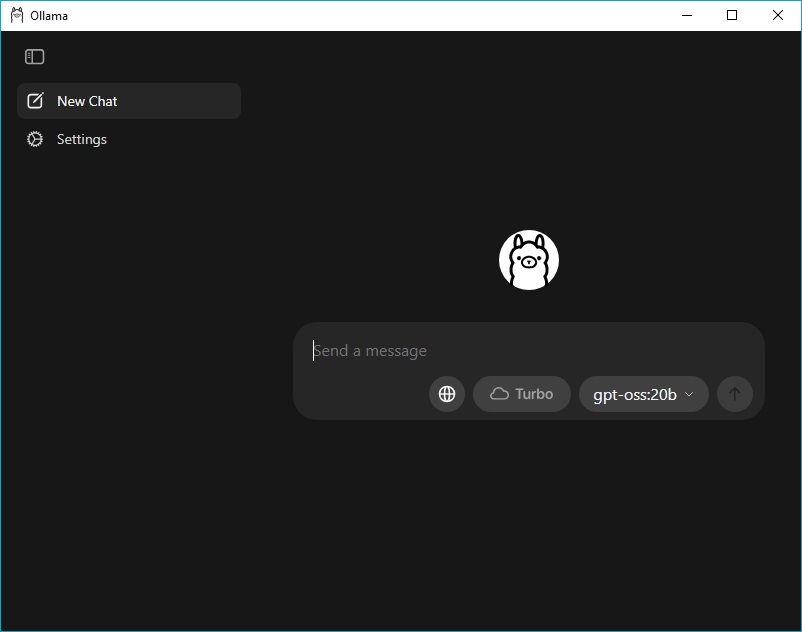Close the Ollama window
802x632 pixels.
(778, 15)
